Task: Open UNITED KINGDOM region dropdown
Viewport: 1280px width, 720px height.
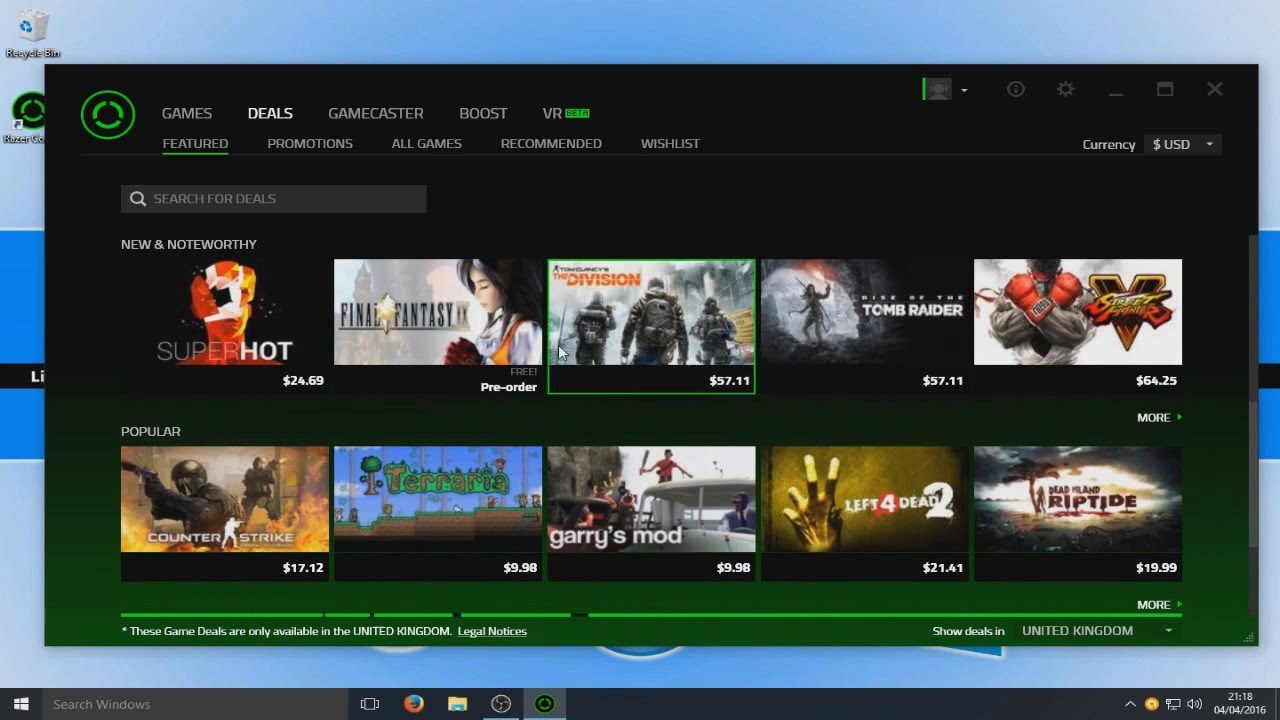Action: pos(1096,631)
